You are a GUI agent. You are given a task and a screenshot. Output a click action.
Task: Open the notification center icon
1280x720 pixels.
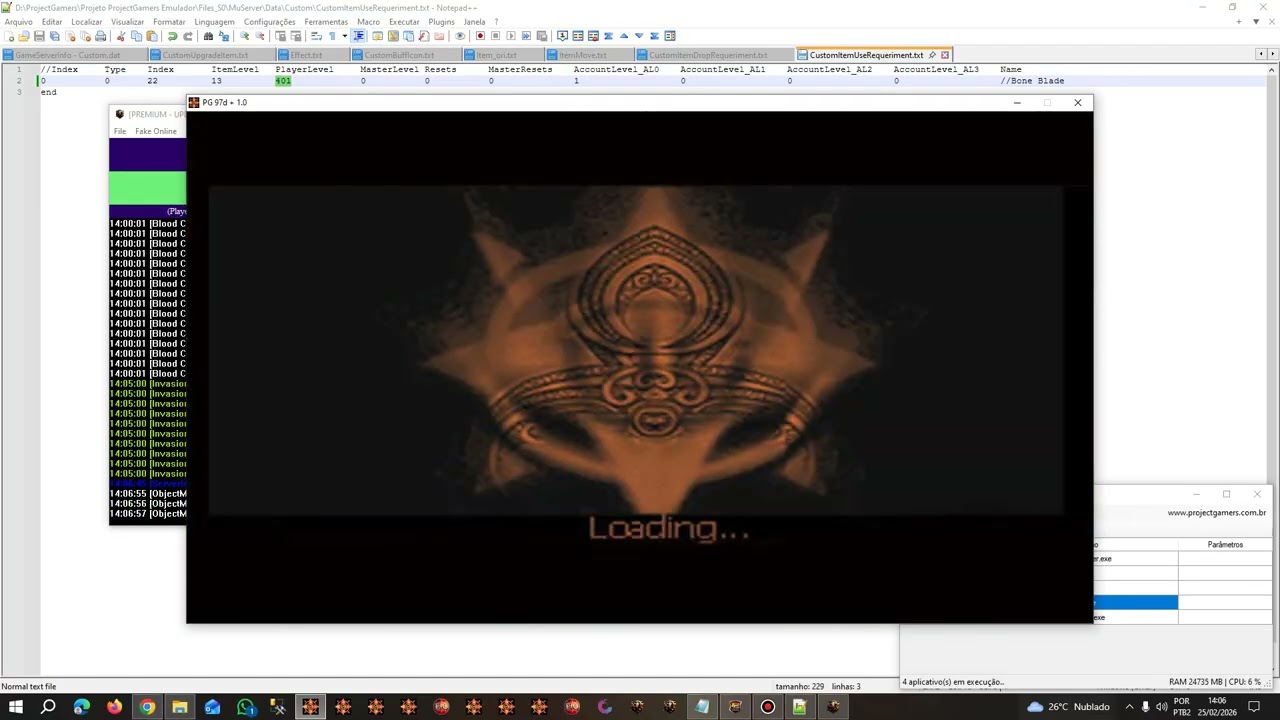[x=1254, y=707]
